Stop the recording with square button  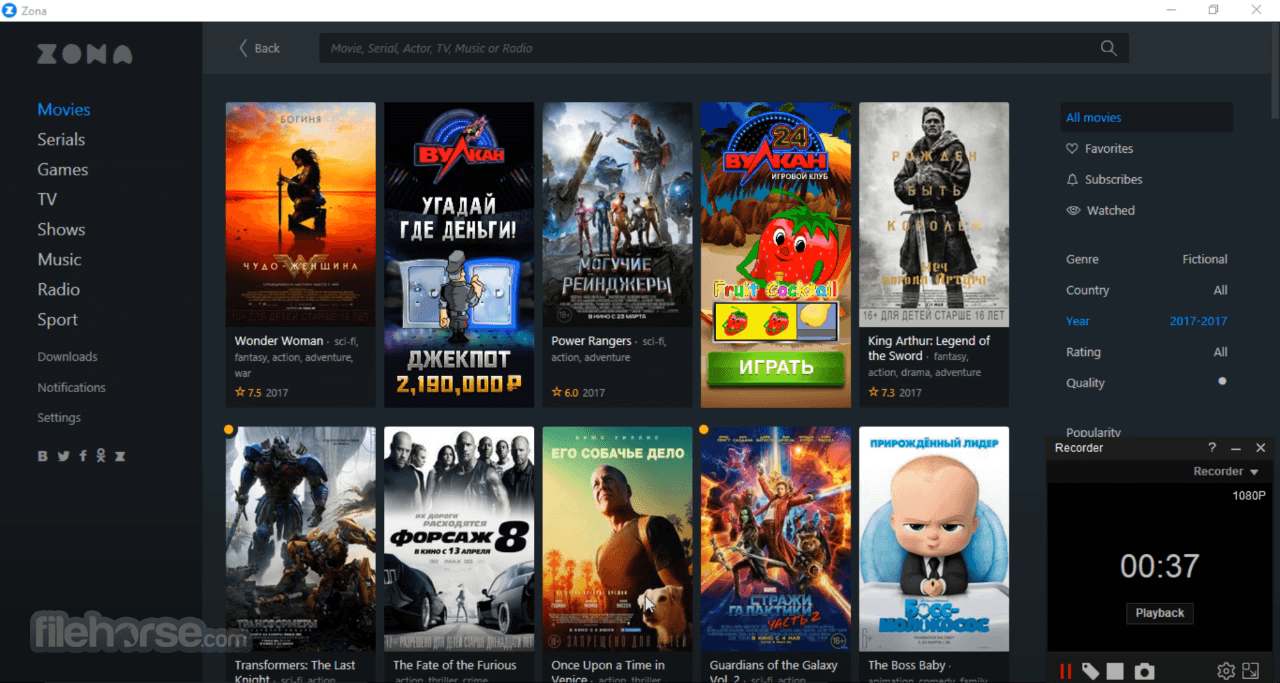click(x=1116, y=672)
